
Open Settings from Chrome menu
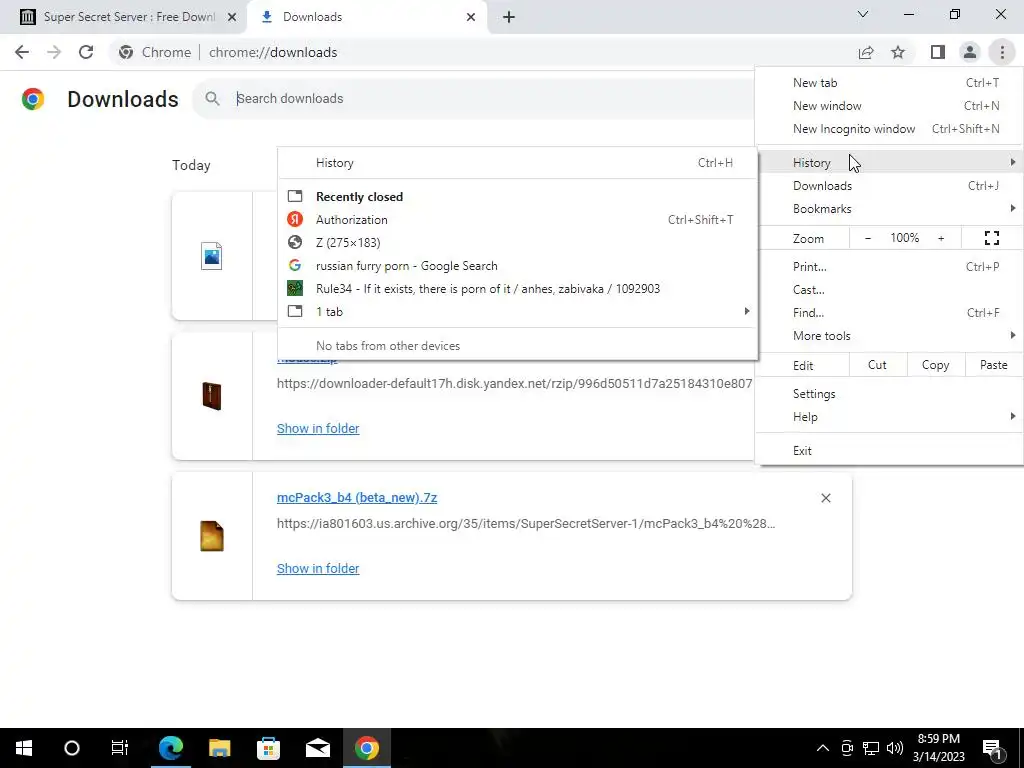(x=889, y=394)
